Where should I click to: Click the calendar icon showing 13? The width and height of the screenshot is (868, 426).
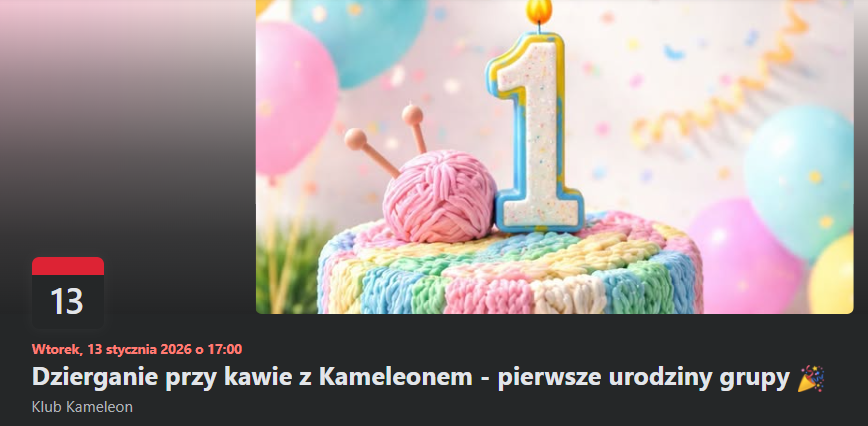(68, 293)
